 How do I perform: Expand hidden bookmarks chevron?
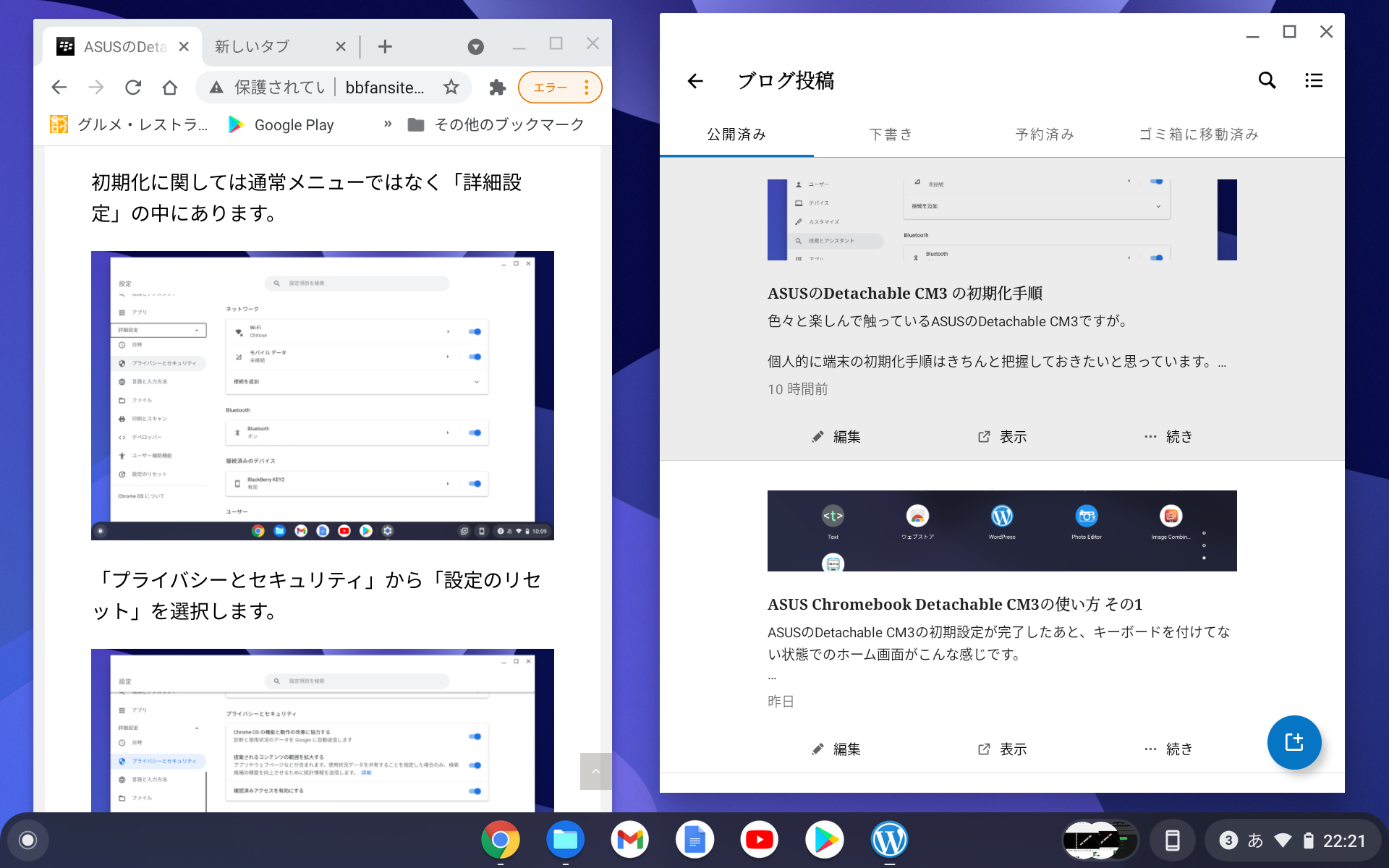(x=388, y=124)
